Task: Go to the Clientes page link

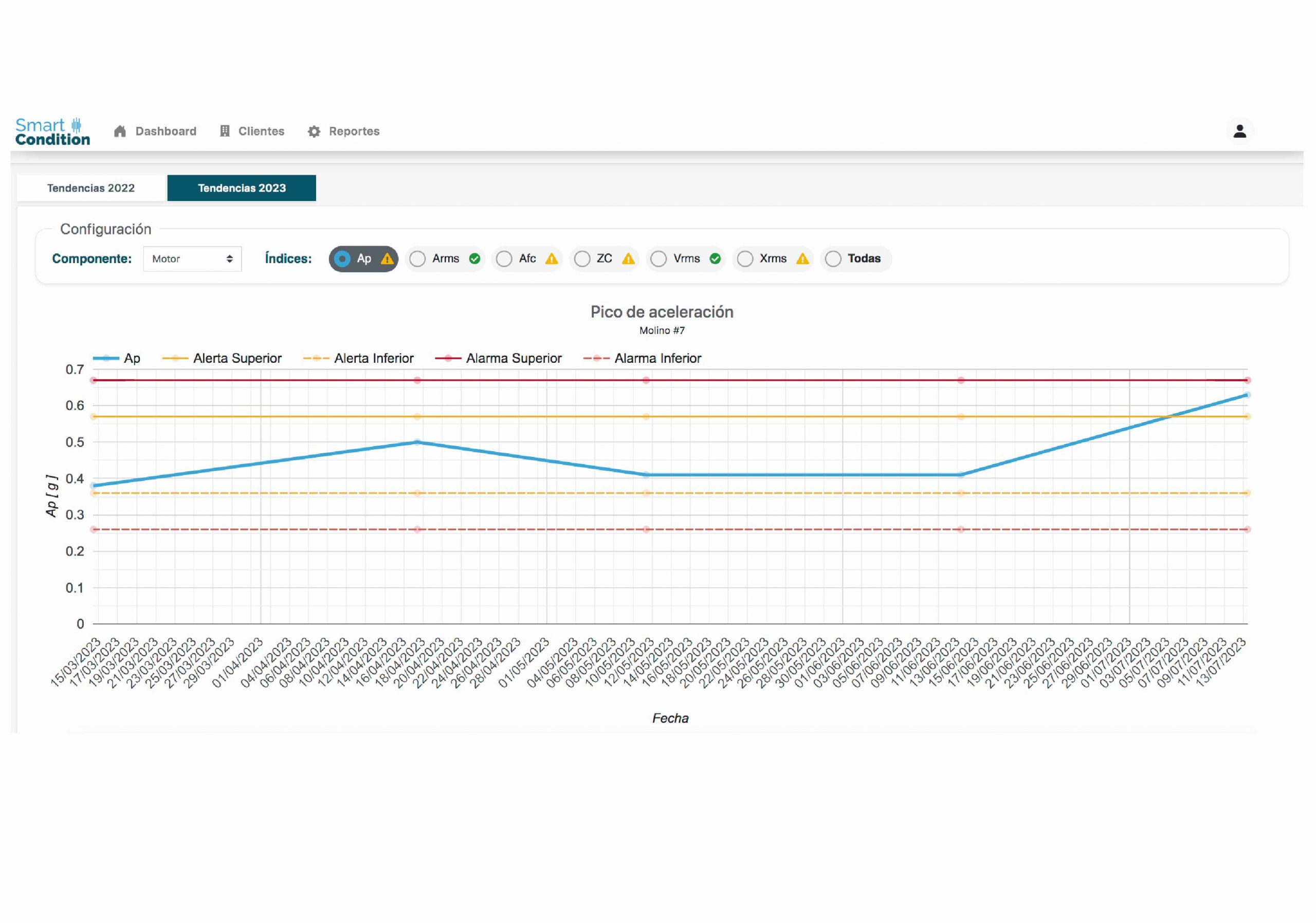Action: (261, 131)
